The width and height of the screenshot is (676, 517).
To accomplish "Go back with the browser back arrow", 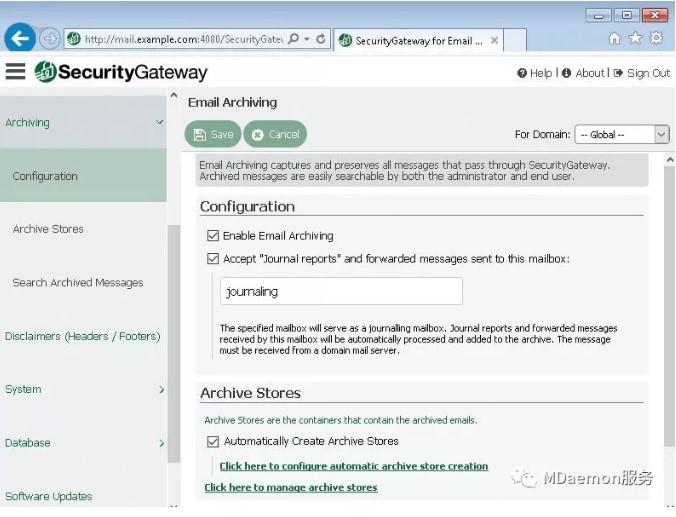I will click(20, 38).
